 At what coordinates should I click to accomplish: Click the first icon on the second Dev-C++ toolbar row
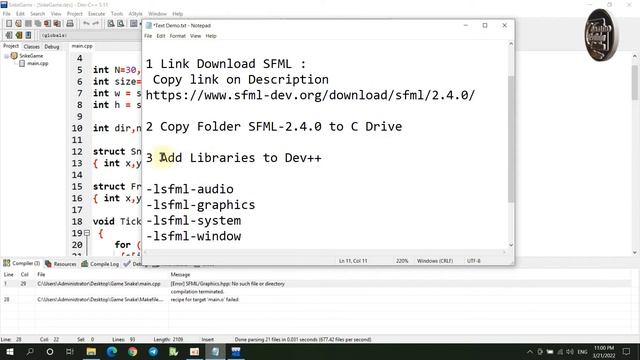tap(9, 35)
